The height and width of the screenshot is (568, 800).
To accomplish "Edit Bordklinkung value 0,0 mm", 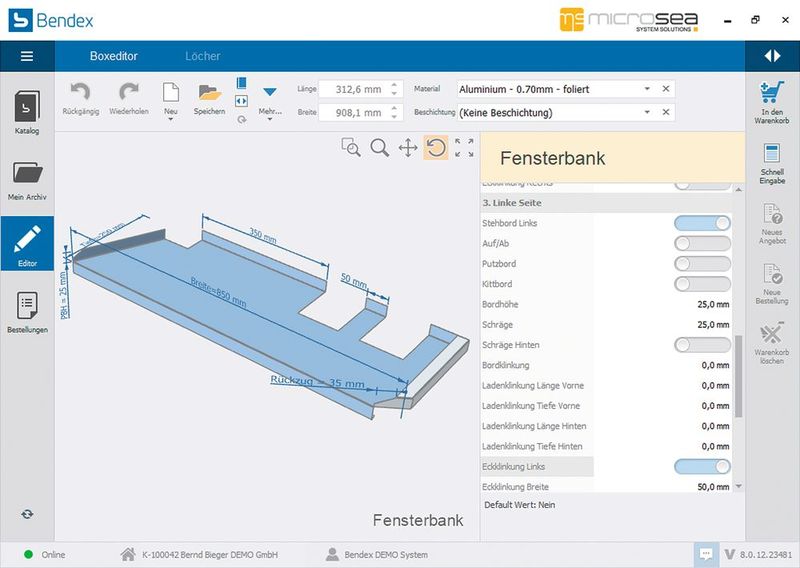I will (x=715, y=365).
